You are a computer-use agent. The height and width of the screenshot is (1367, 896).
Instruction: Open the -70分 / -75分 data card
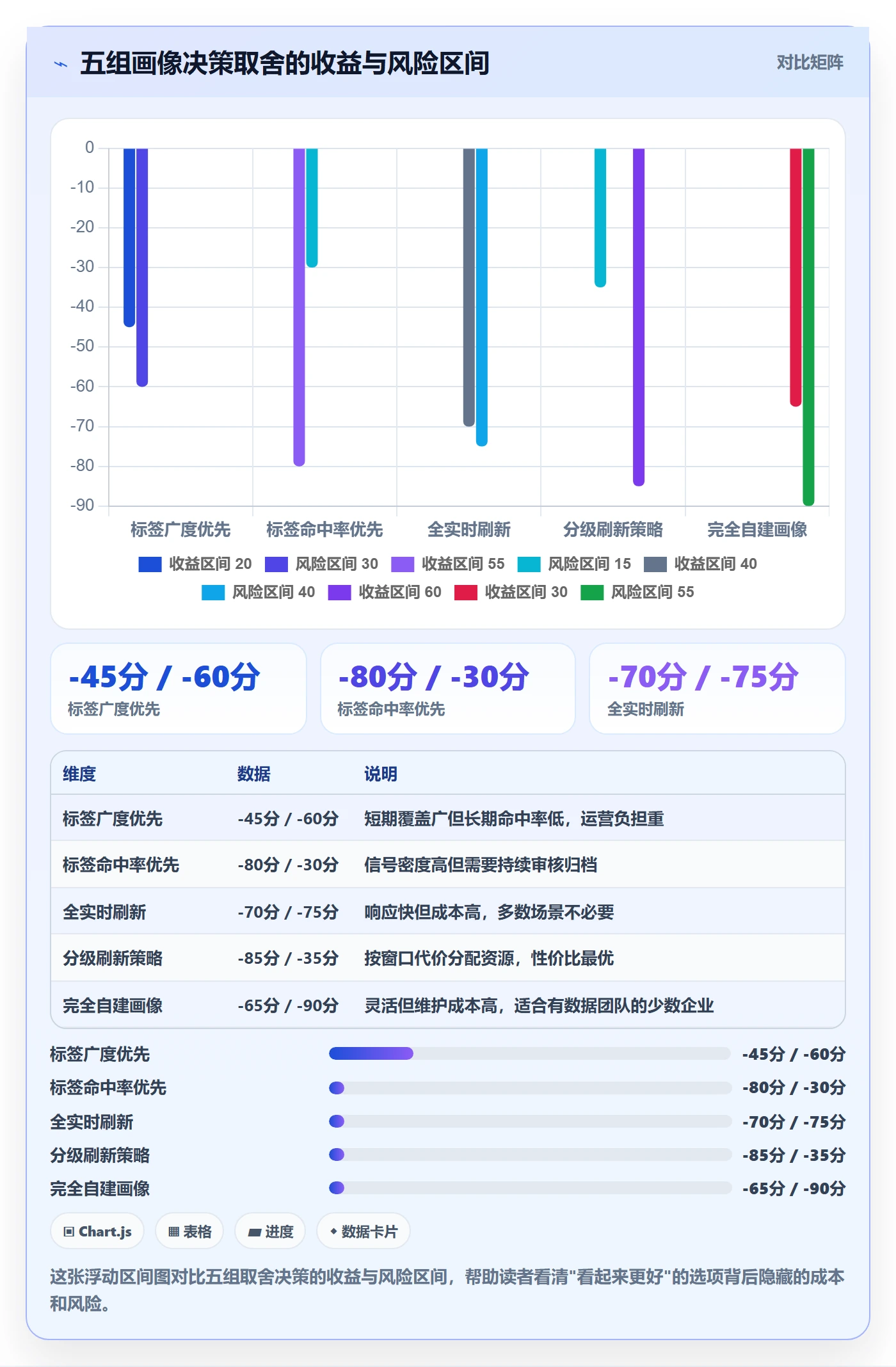click(x=717, y=689)
